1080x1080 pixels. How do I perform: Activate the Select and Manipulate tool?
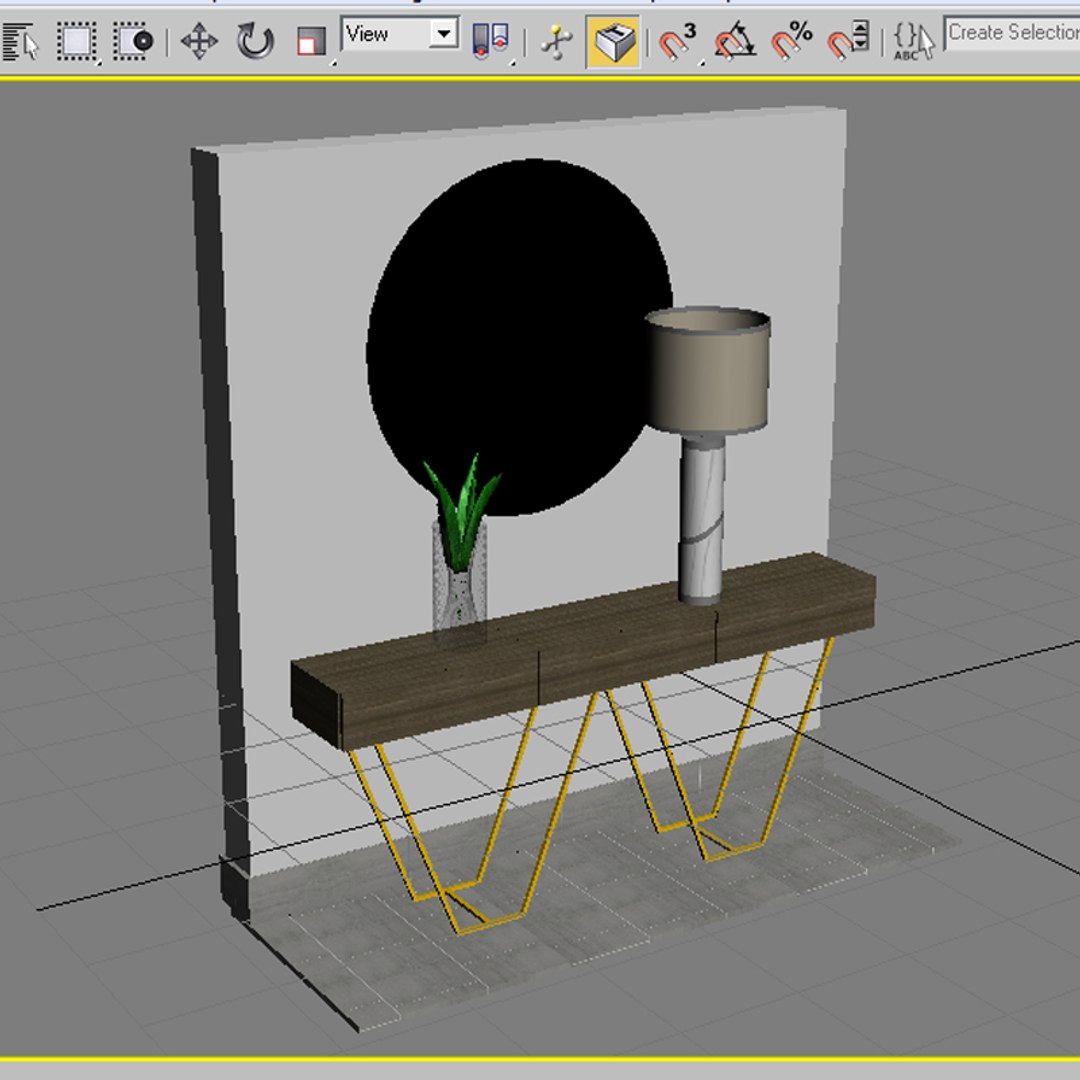click(x=557, y=43)
